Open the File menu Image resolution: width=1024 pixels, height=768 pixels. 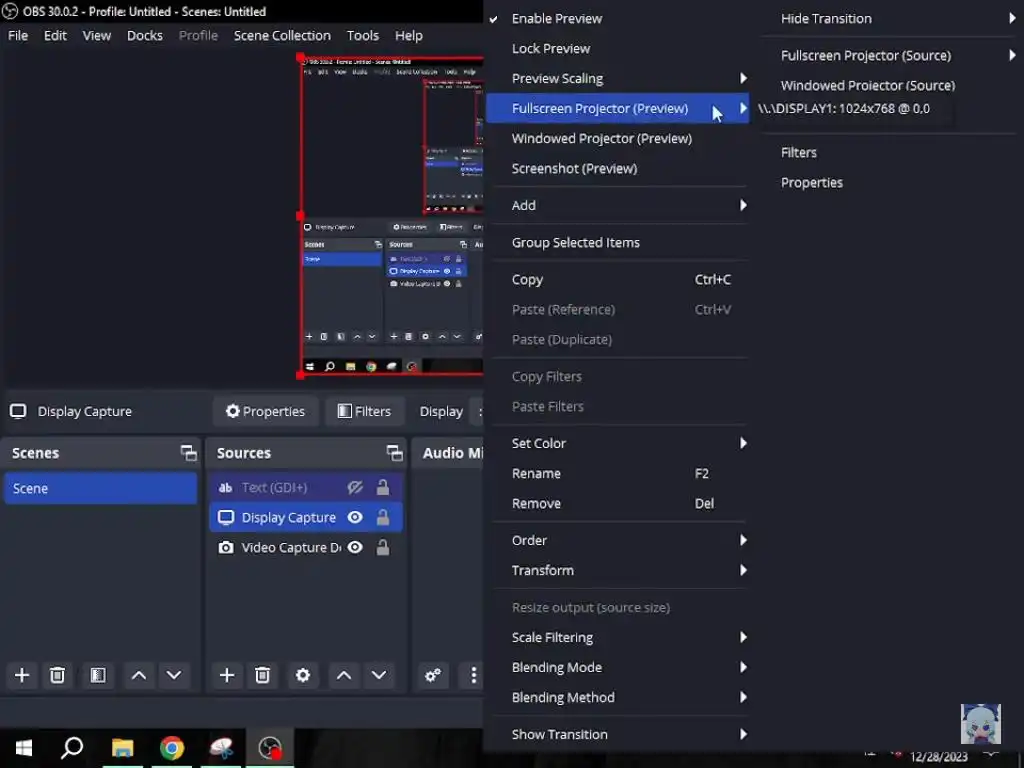pyautogui.click(x=18, y=35)
